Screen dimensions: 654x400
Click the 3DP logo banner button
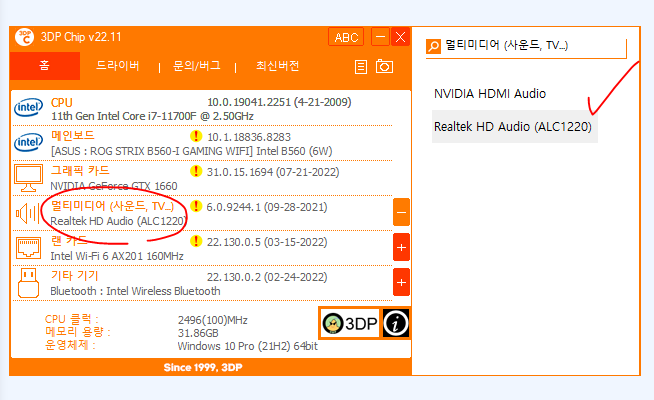coord(350,323)
